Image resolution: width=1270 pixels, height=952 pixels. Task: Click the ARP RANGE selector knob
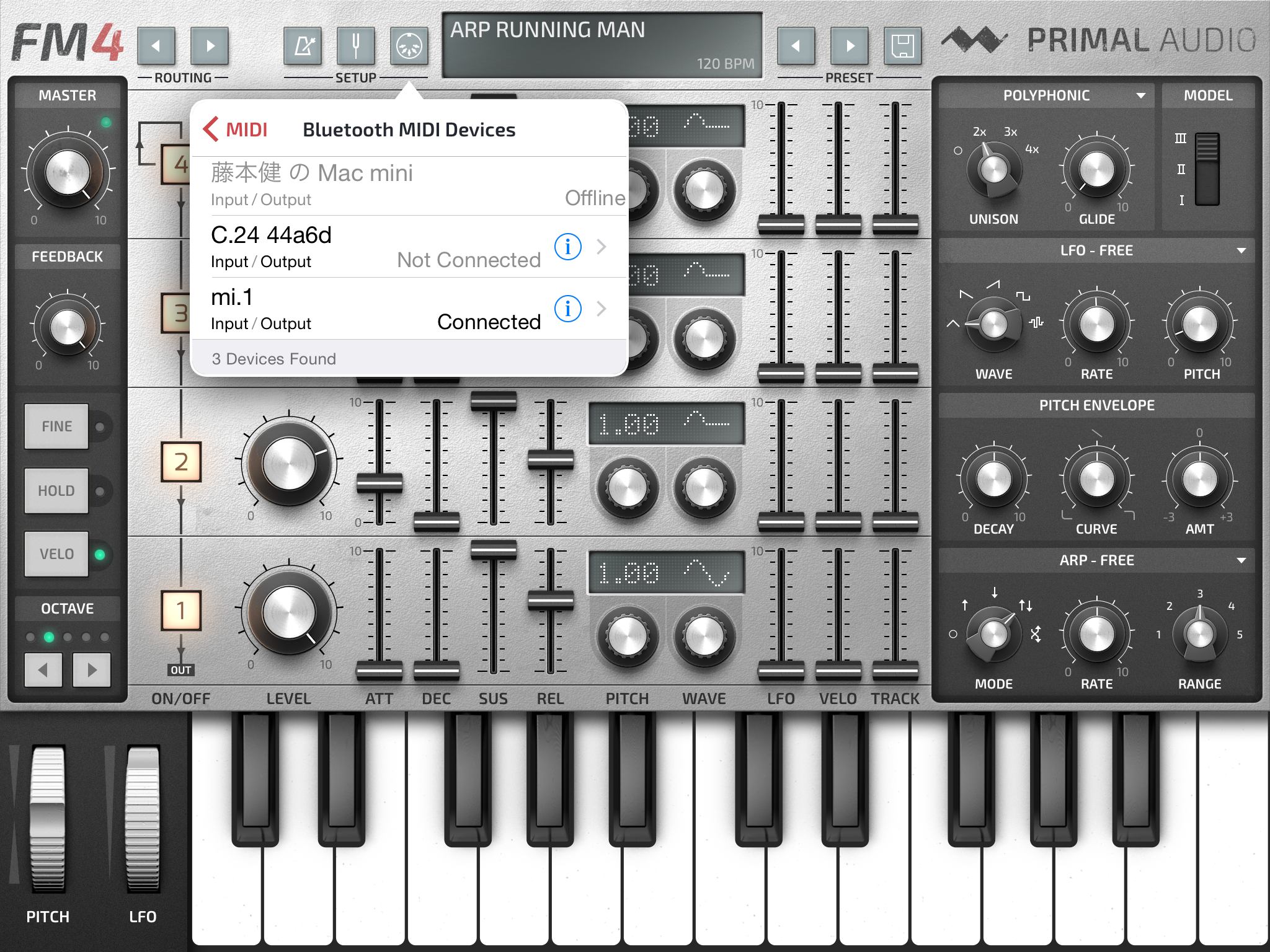pos(1200,634)
